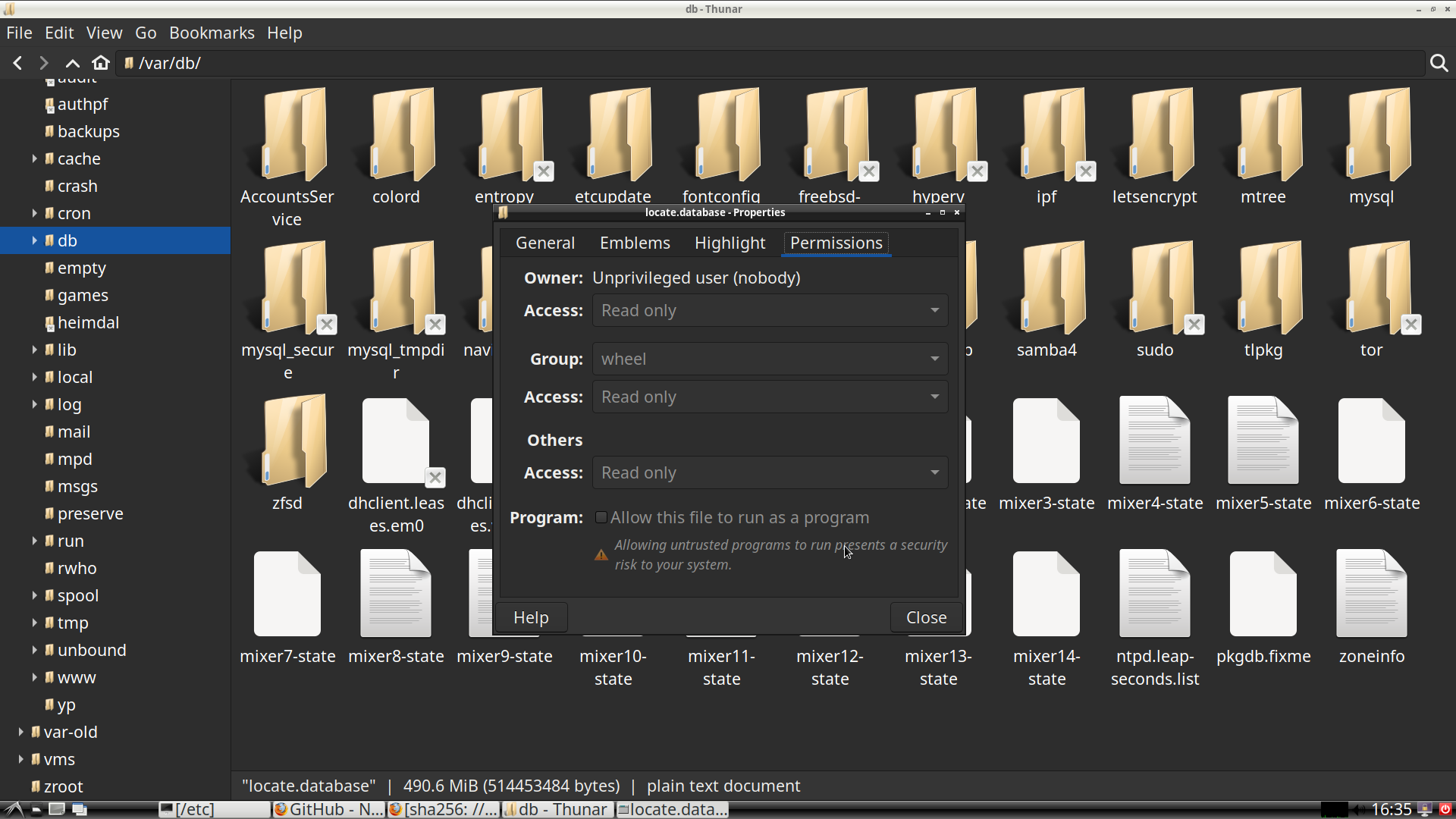Select backups in the sidebar tree

pyautogui.click(x=89, y=131)
